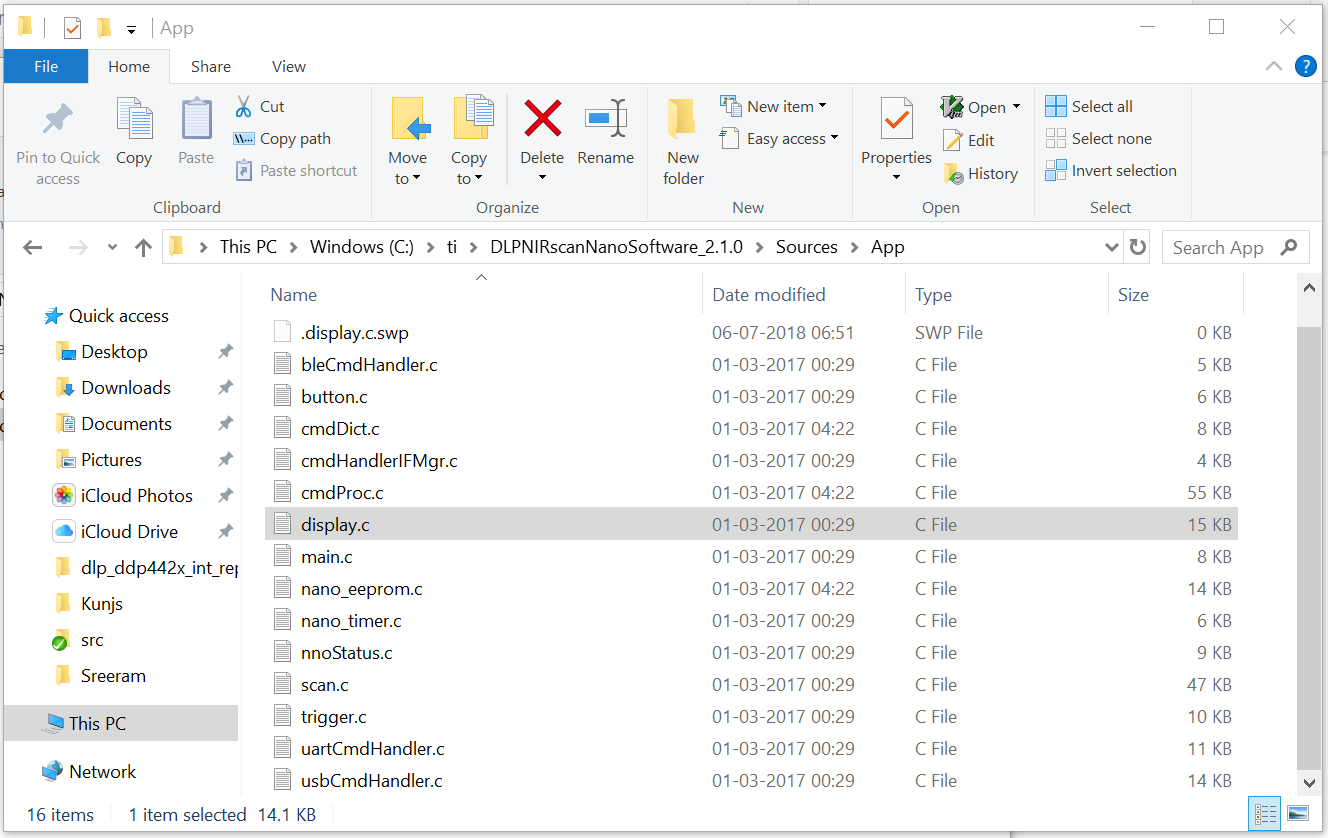1328x838 pixels.
Task: Create a New folder
Action: click(x=684, y=142)
